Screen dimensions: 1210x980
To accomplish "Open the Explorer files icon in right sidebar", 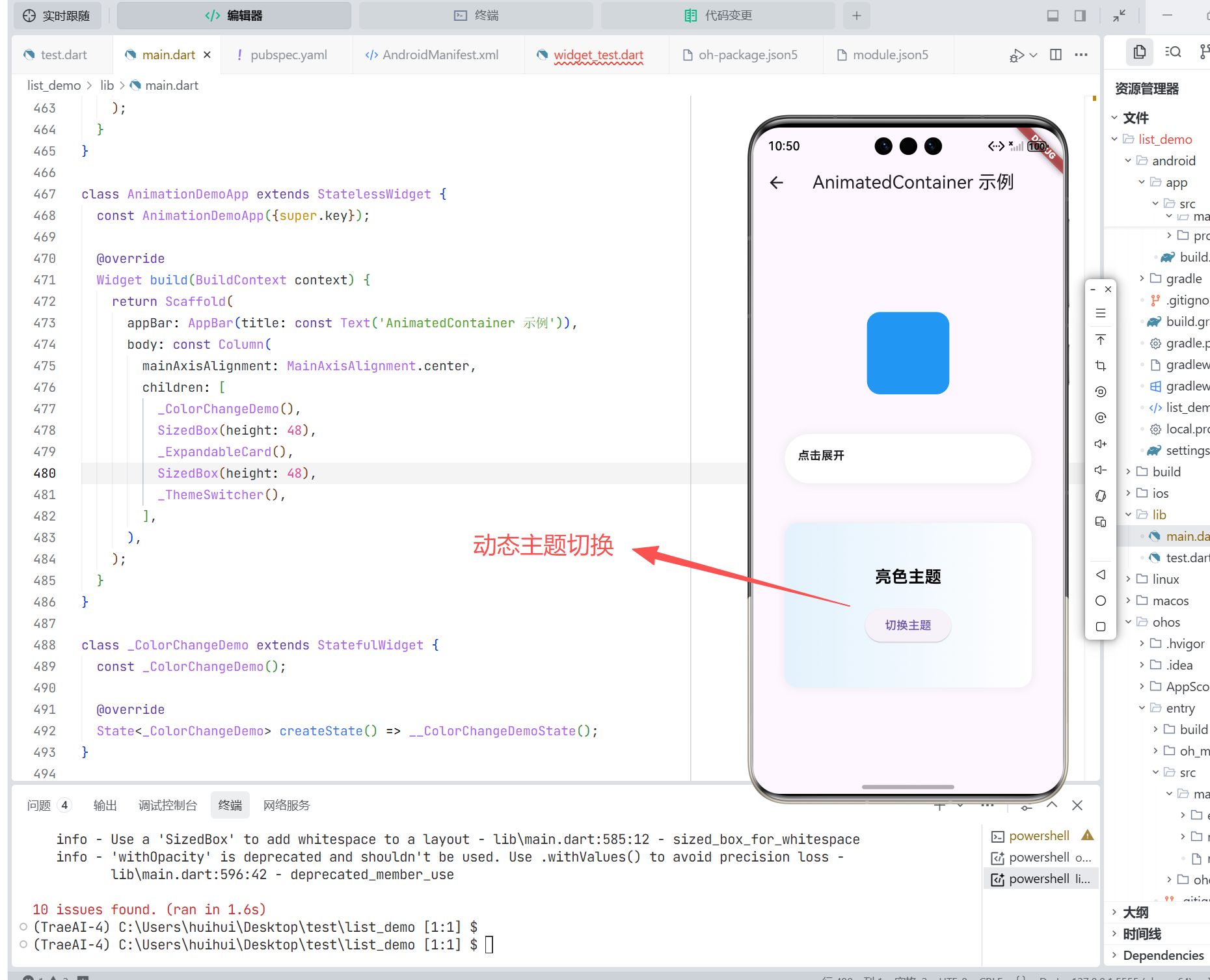I will pyautogui.click(x=1139, y=52).
